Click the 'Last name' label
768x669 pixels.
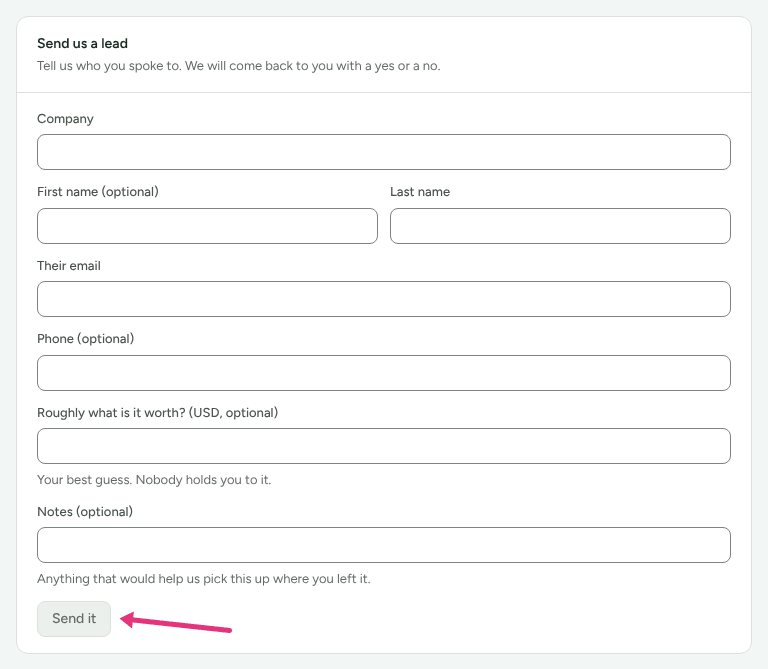[420, 191]
